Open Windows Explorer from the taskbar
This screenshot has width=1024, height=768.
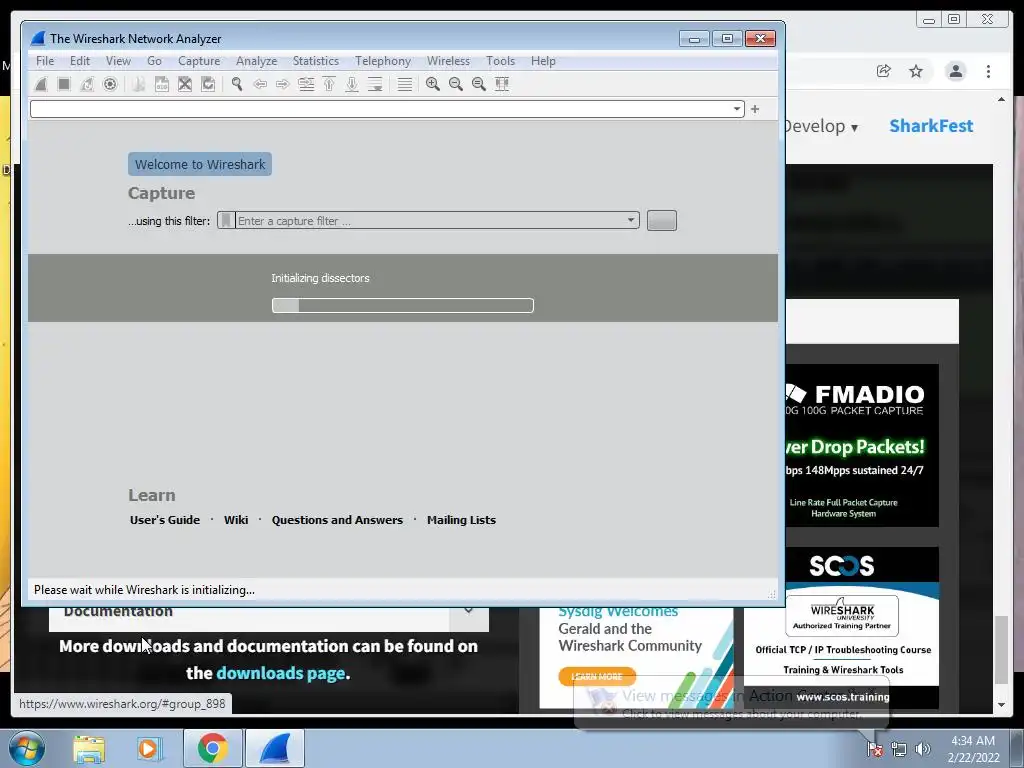[x=89, y=749]
